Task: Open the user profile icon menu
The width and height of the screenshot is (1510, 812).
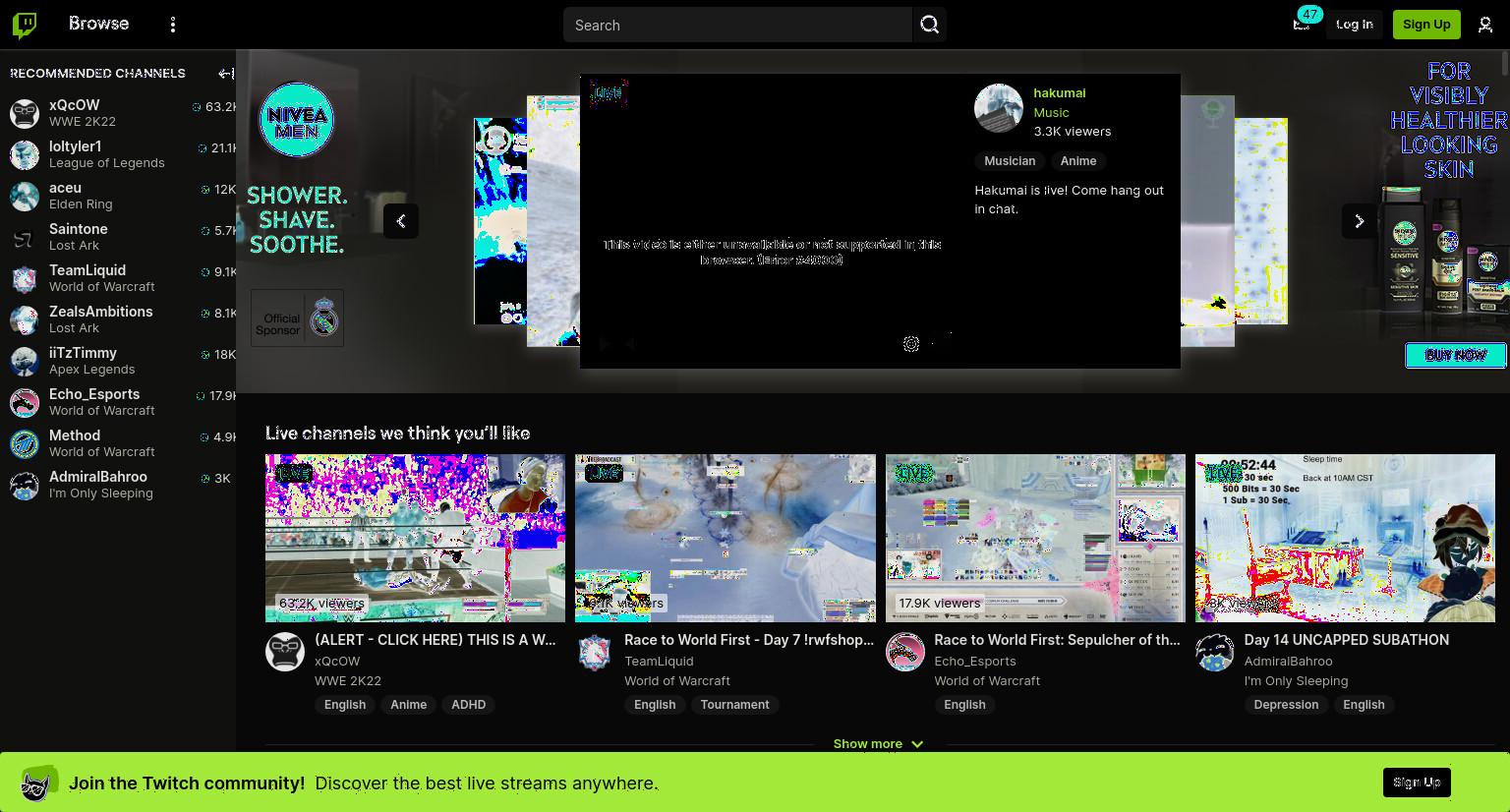Action: [x=1485, y=25]
